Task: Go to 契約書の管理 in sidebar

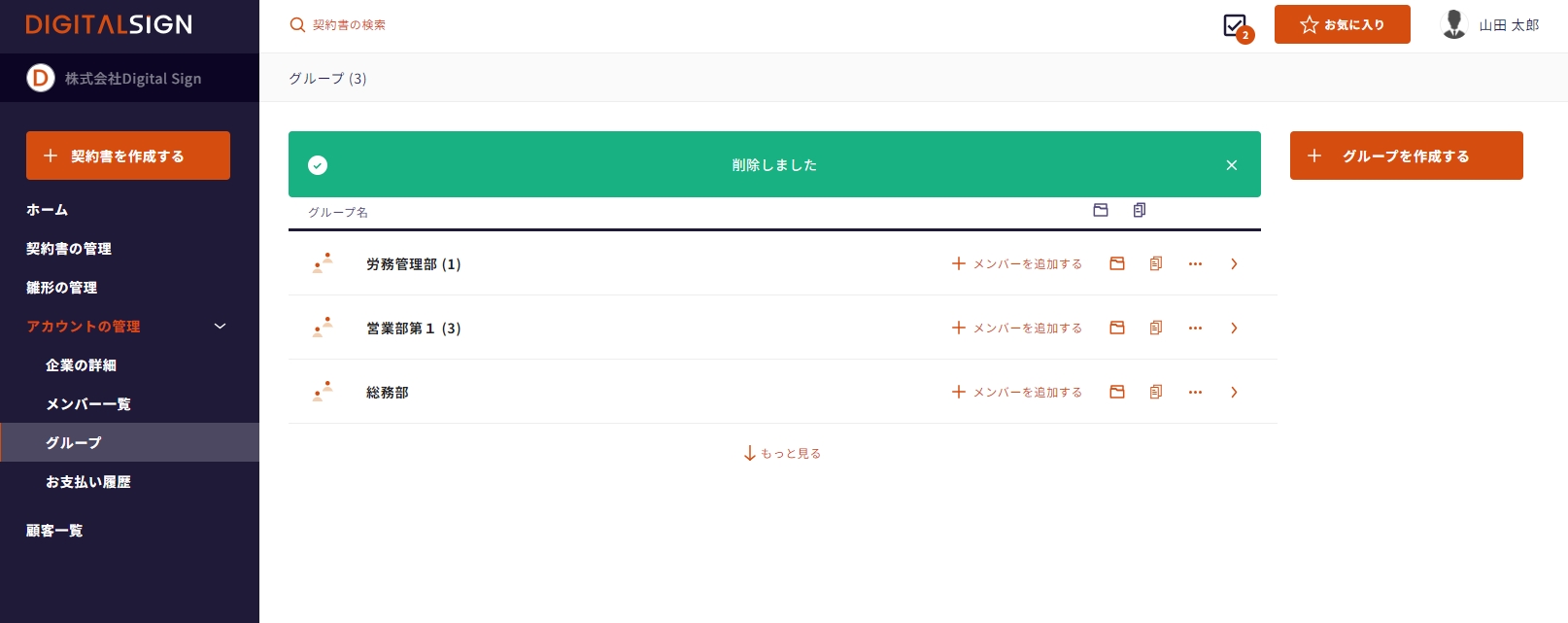Action: (x=69, y=249)
